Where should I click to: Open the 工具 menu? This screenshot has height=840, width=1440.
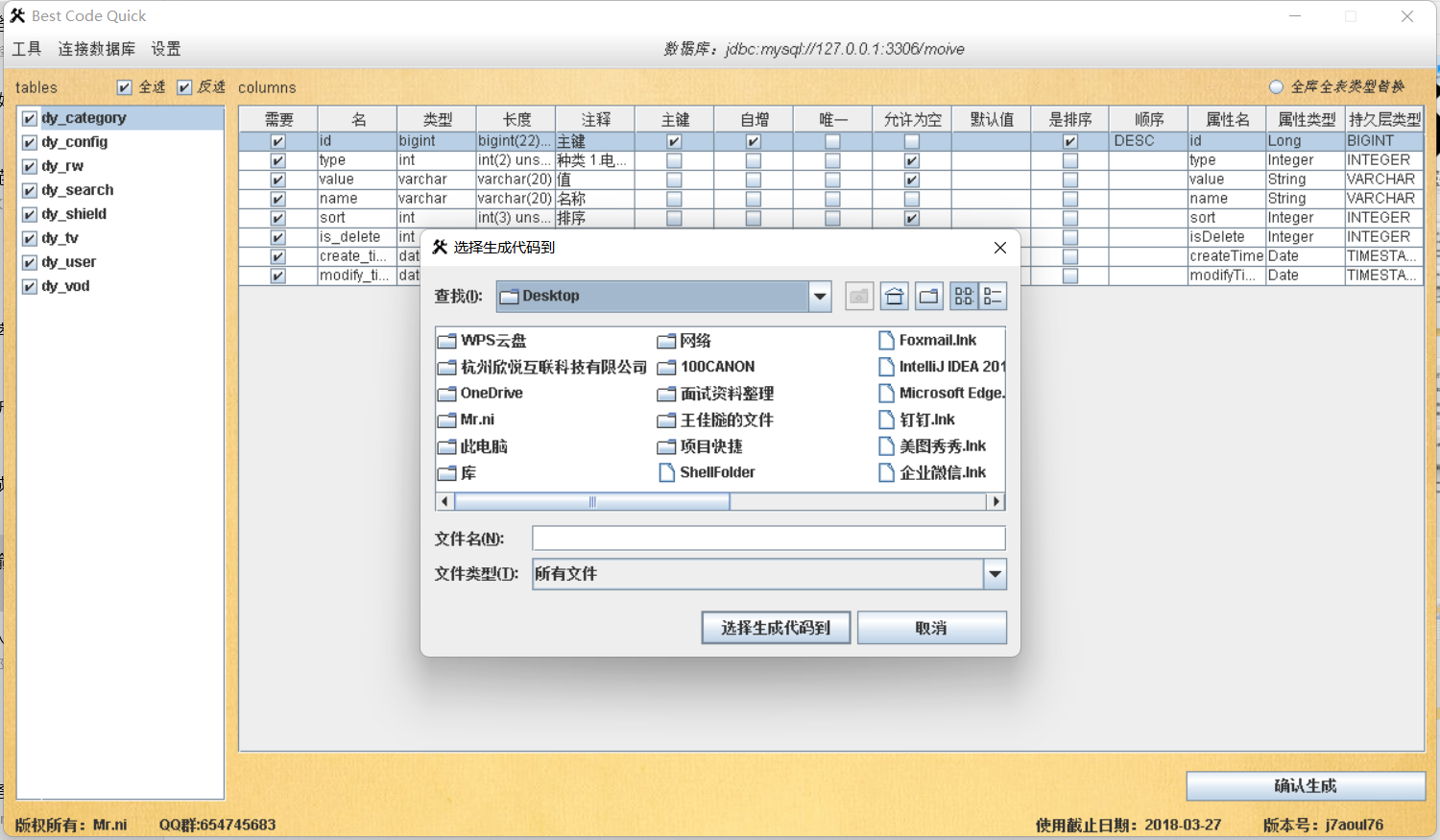point(27,49)
